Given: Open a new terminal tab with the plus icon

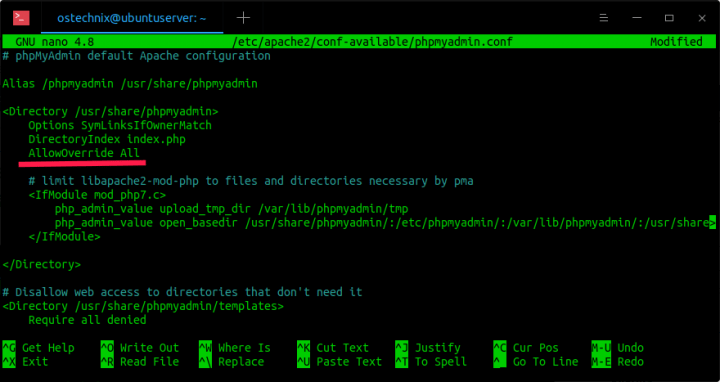Looking at the screenshot, I should click(243, 18).
